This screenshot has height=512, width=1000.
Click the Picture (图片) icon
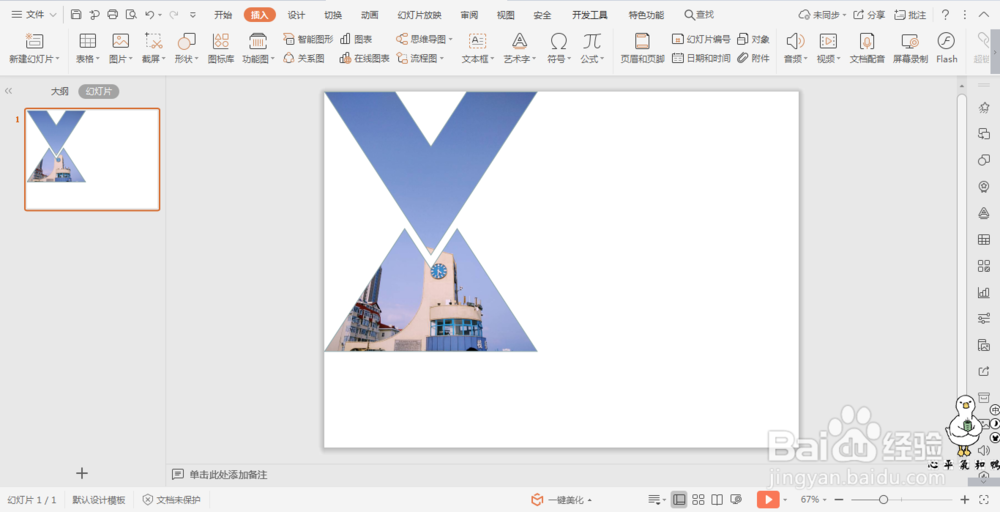(x=121, y=41)
